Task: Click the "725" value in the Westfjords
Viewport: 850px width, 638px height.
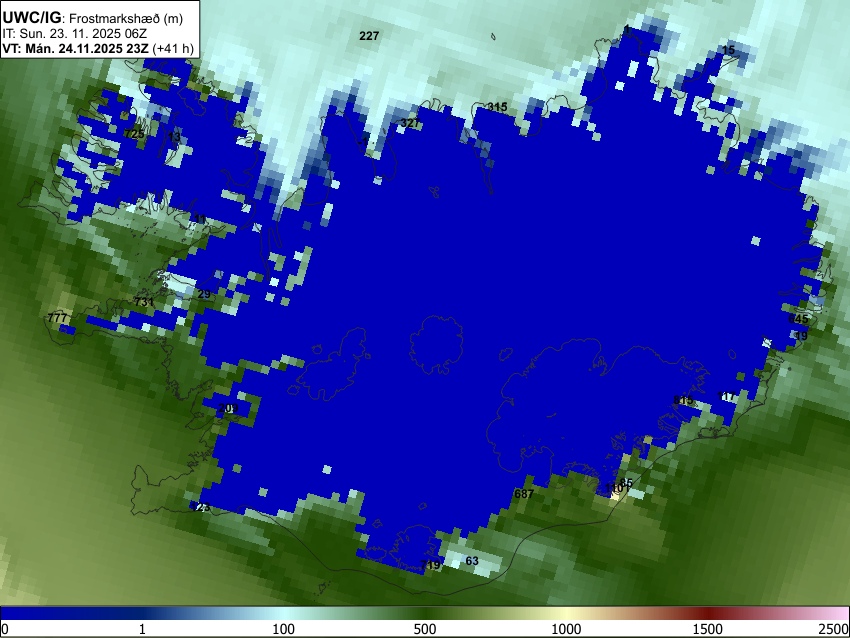Action: click(134, 134)
